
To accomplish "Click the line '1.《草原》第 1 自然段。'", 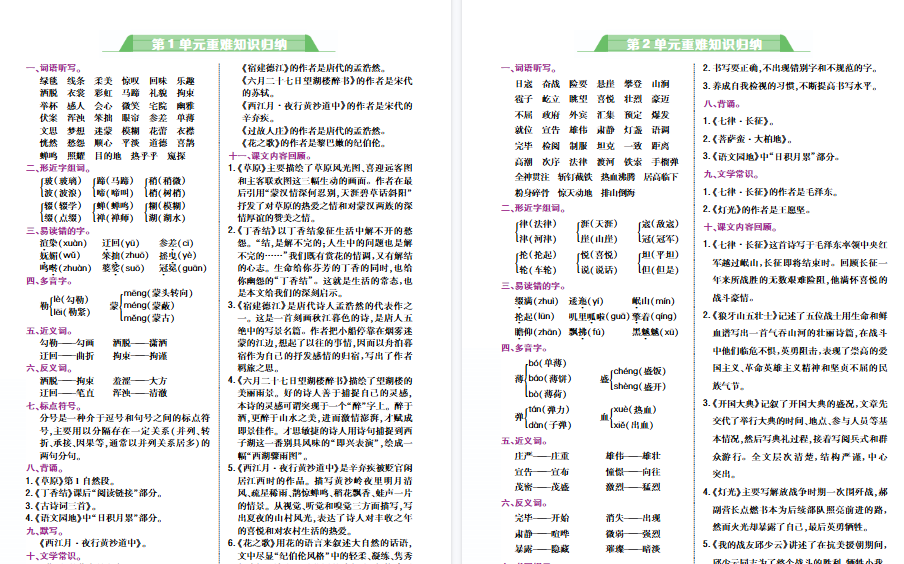I will click(71, 481).
